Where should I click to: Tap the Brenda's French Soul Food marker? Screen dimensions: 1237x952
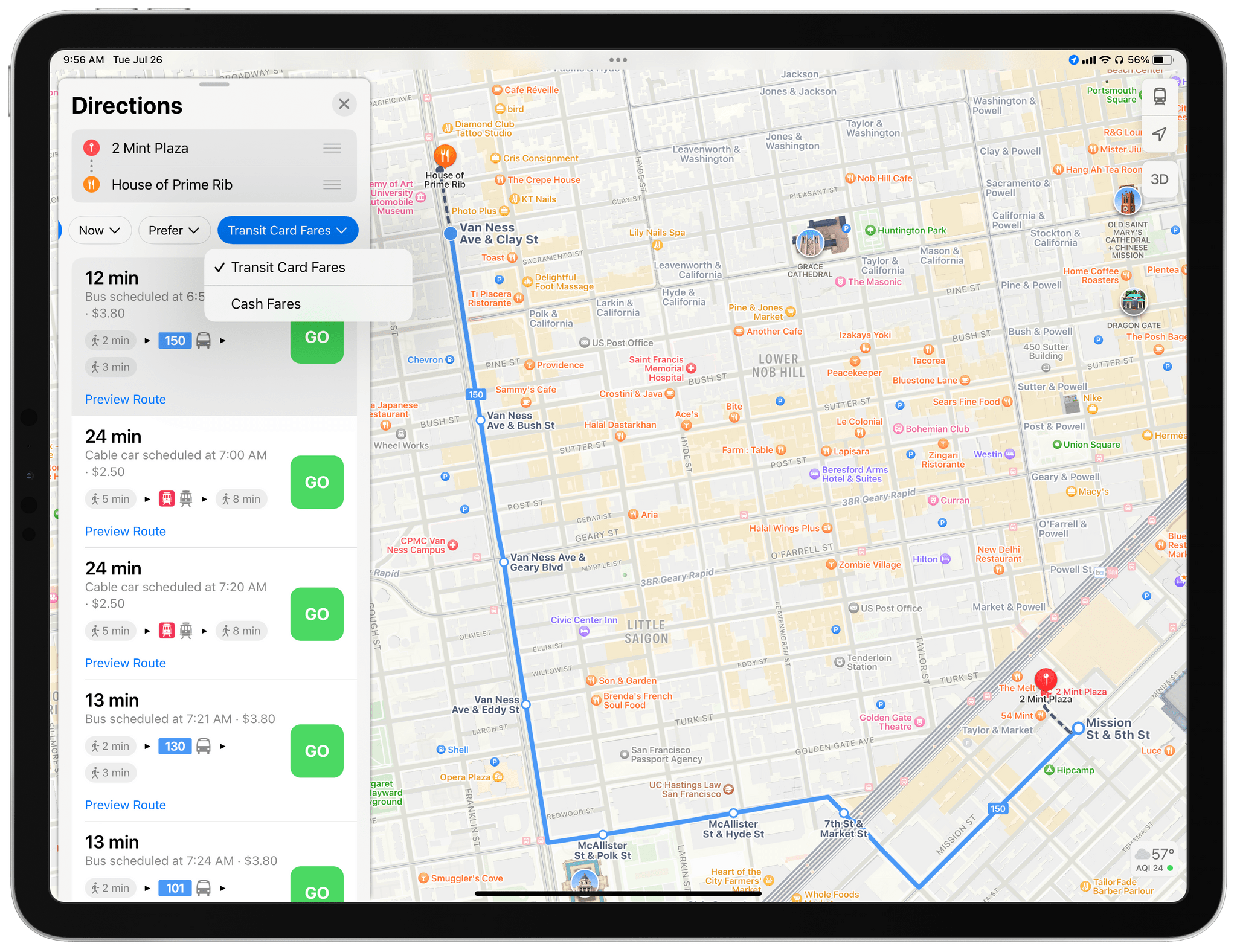[596, 701]
